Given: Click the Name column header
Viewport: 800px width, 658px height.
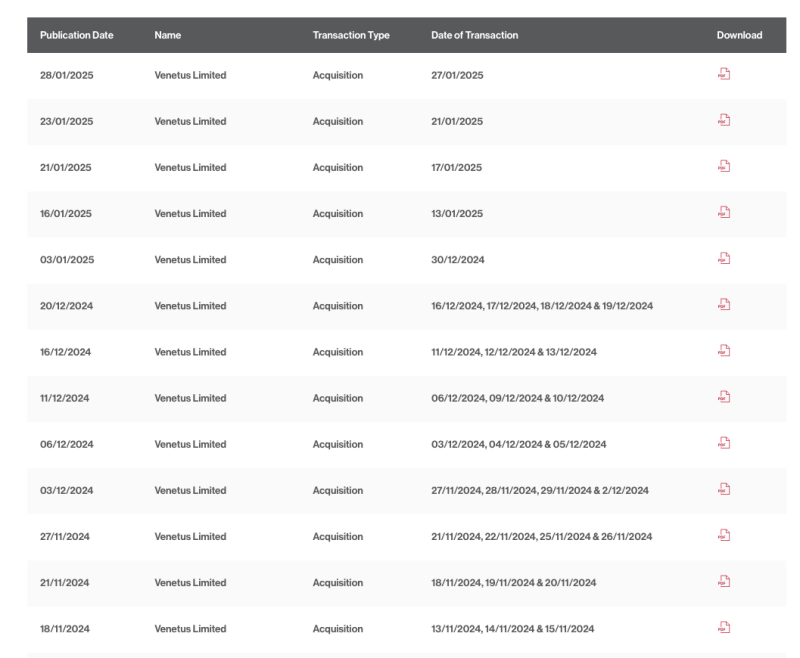Looking at the screenshot, I should coord(168,35).
